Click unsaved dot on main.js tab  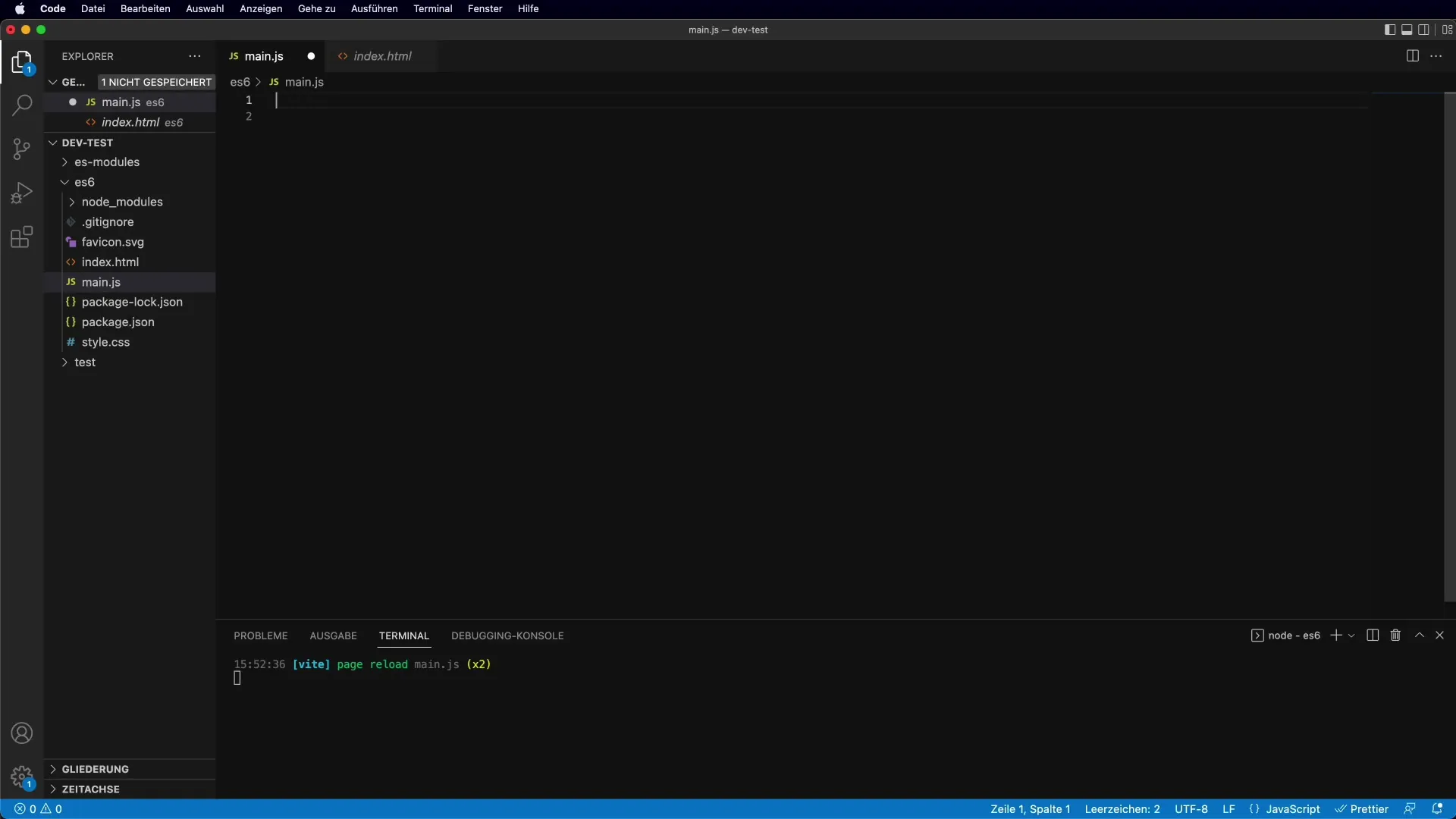coord(311,56)
